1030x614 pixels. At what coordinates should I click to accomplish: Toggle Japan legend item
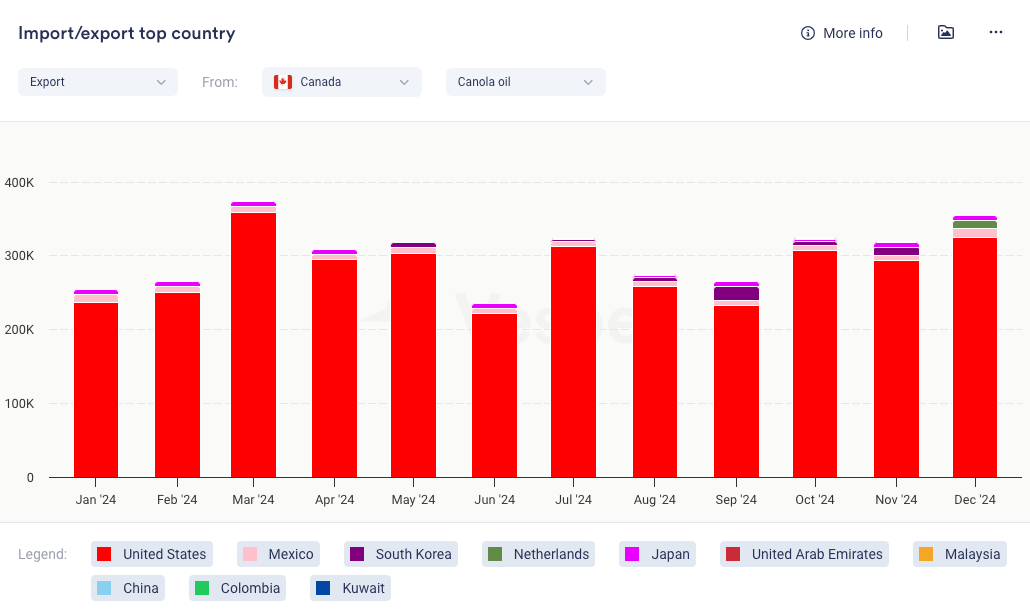tap(658, 554)
